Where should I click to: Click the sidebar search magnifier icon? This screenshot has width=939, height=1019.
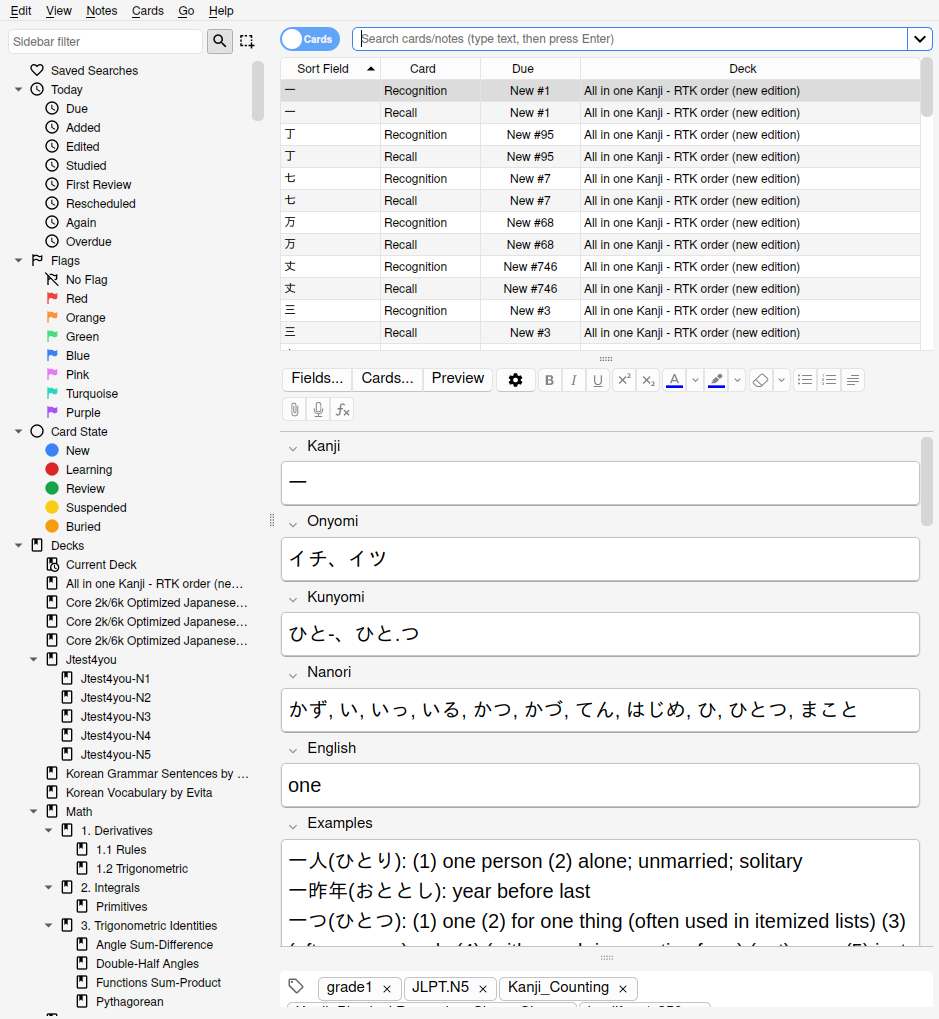click(220, 41)
